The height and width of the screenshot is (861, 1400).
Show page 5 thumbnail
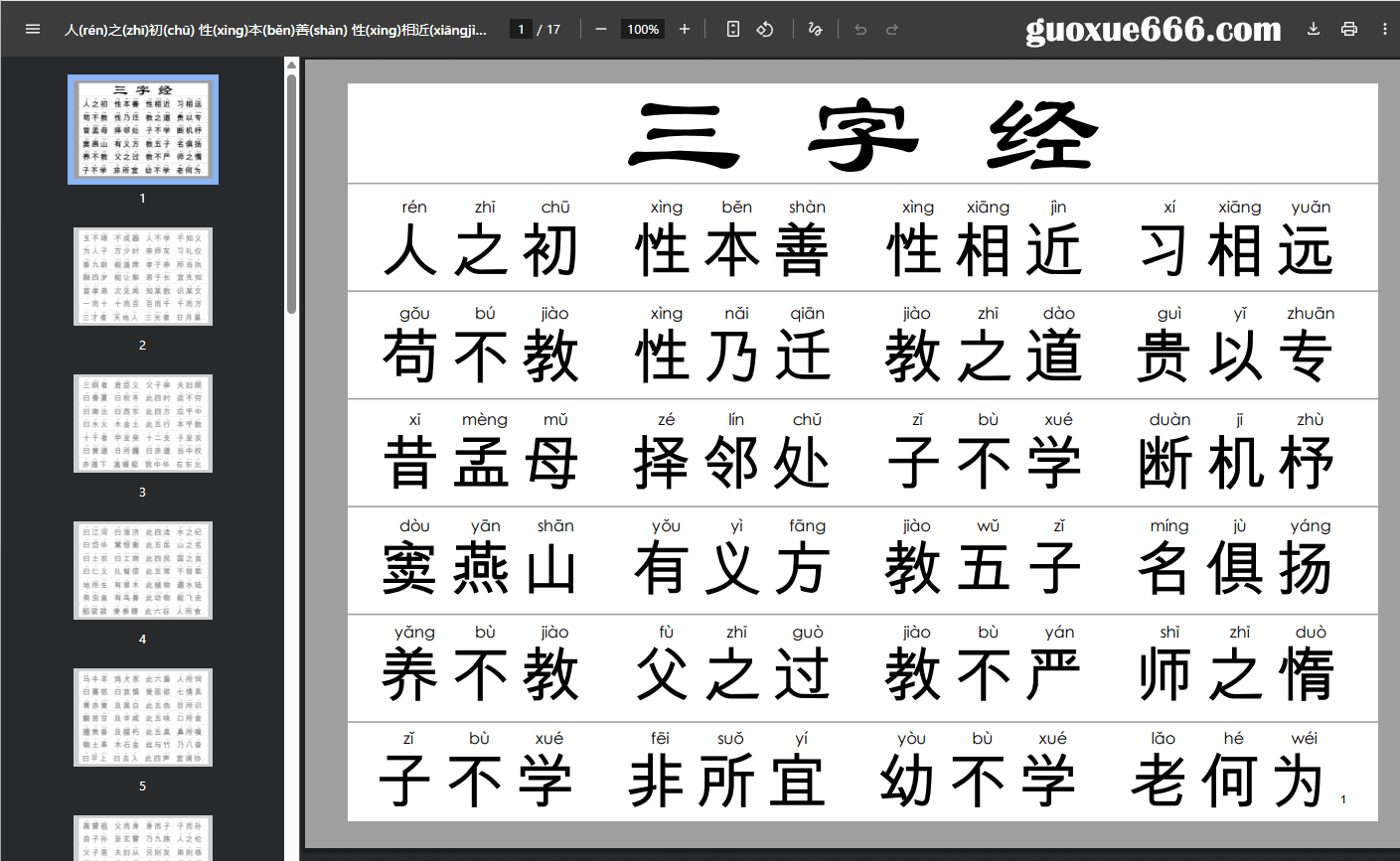143,718
